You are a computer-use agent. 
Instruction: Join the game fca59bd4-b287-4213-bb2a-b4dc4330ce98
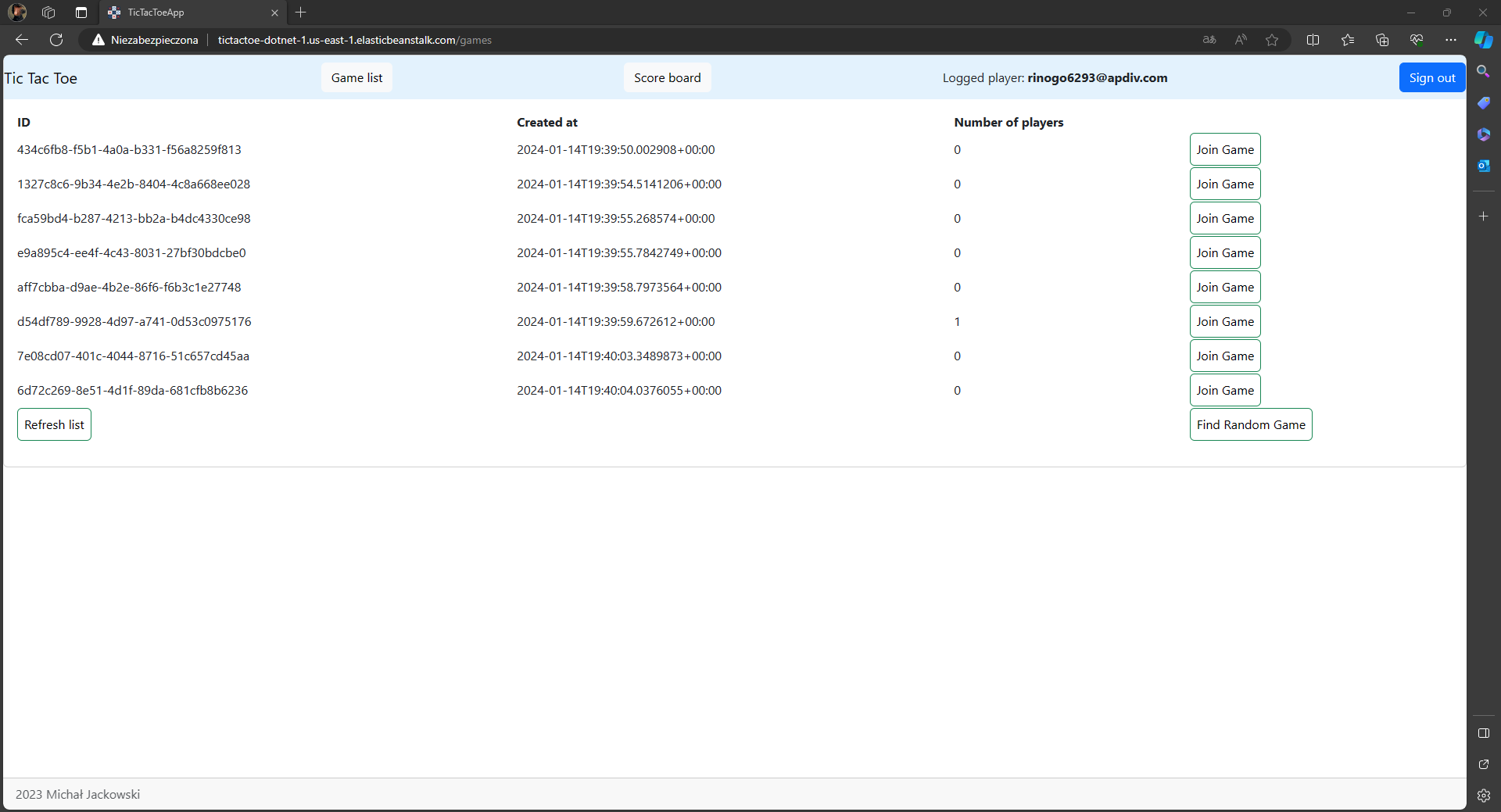click(x=1225, y=218)
